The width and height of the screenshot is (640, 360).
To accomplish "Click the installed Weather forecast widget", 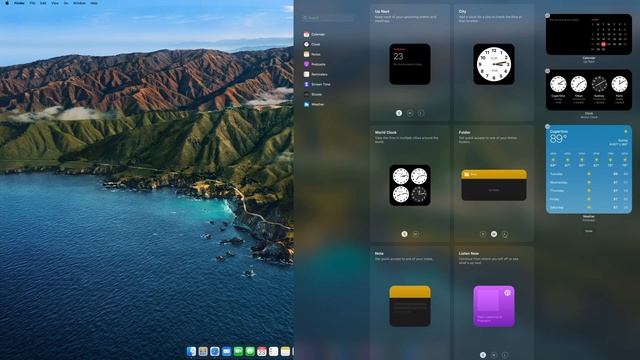I will 589,169.
